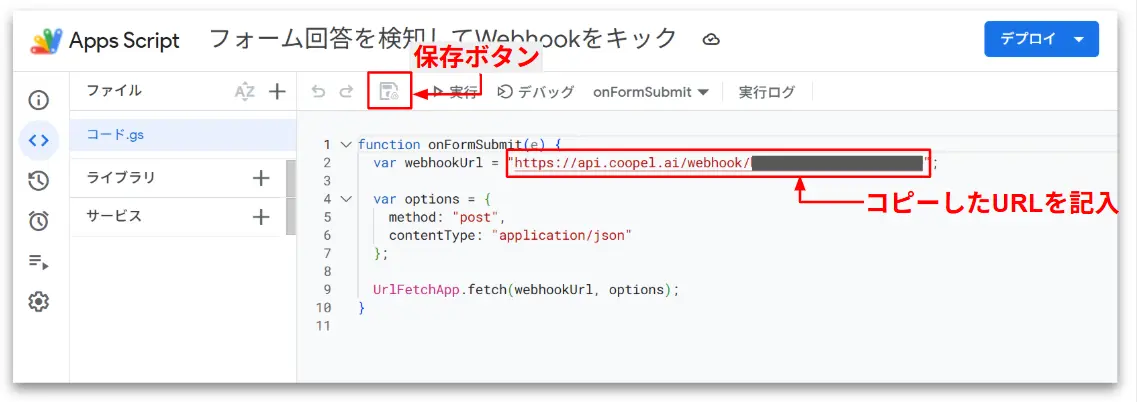Open the Executions list icon

[x=38, y=261]
